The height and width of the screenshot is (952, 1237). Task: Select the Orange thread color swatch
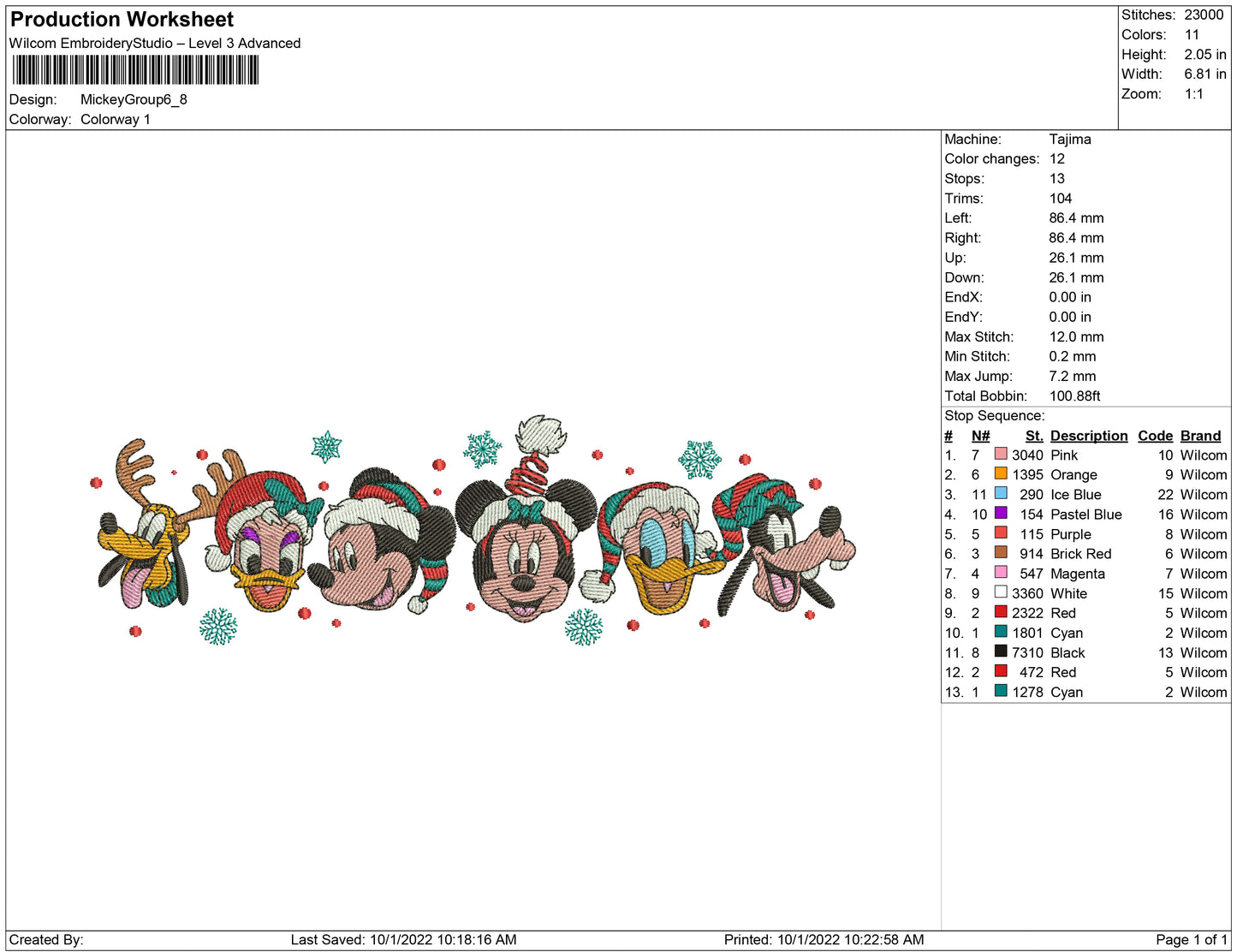click(1001, 473)
